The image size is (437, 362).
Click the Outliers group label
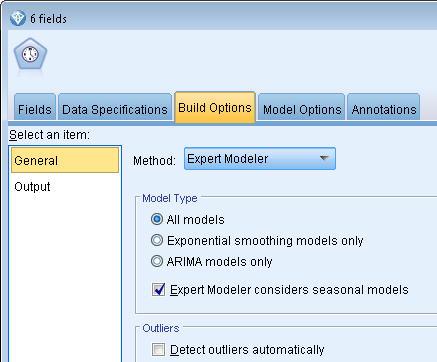click(161, 328)
